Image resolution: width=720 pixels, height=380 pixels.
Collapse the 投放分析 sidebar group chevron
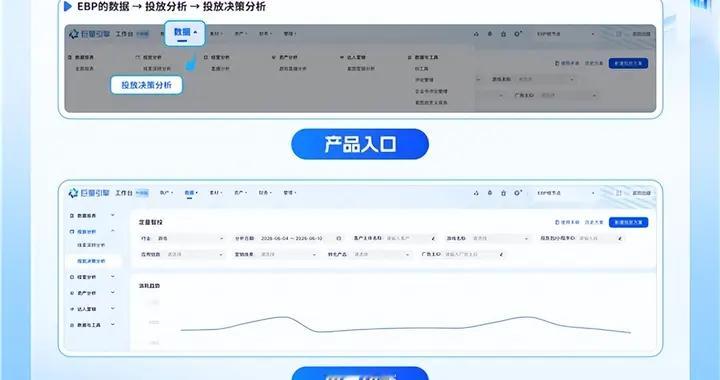113,231
